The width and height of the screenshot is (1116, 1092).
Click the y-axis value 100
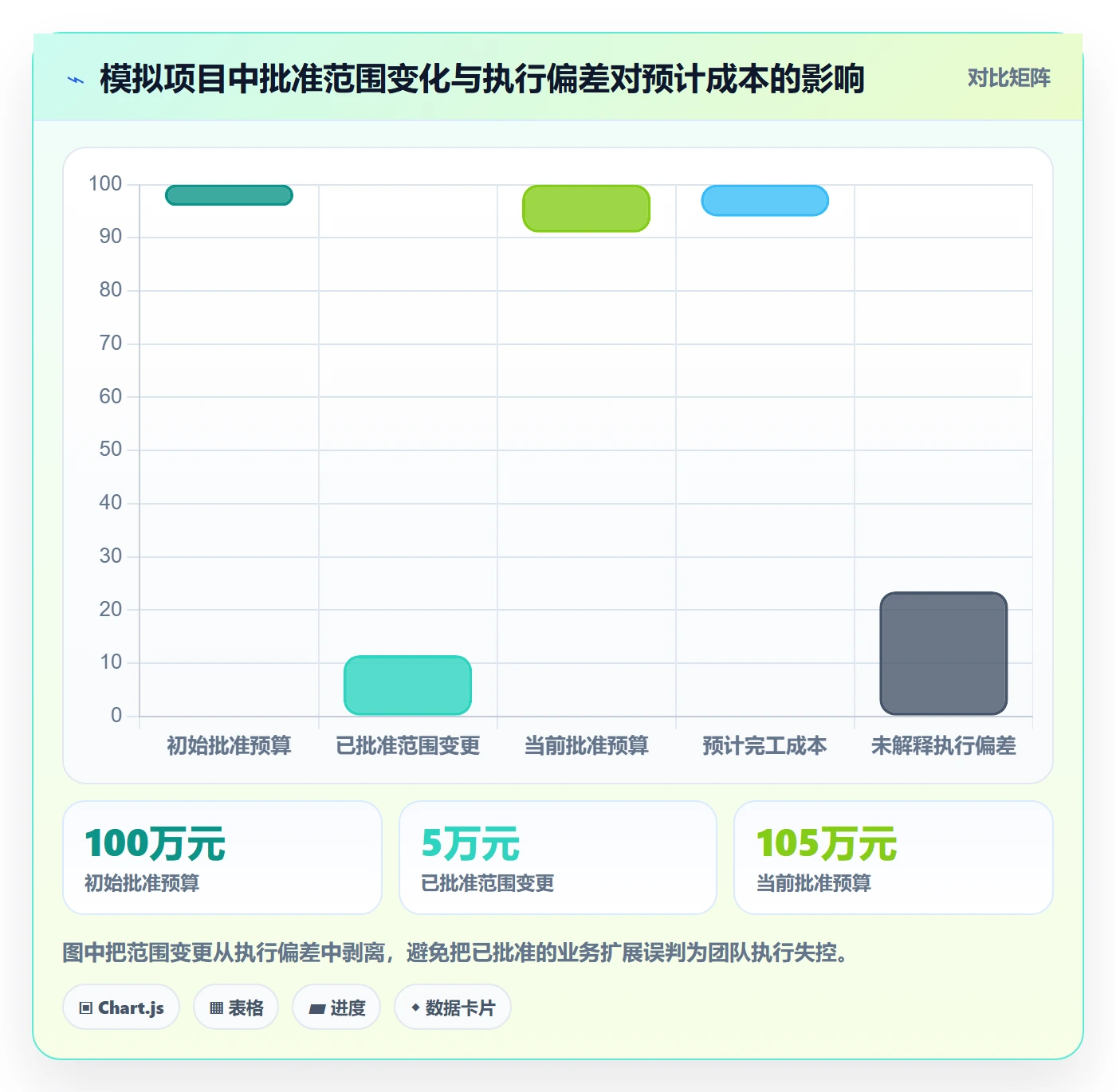[105, 184]
